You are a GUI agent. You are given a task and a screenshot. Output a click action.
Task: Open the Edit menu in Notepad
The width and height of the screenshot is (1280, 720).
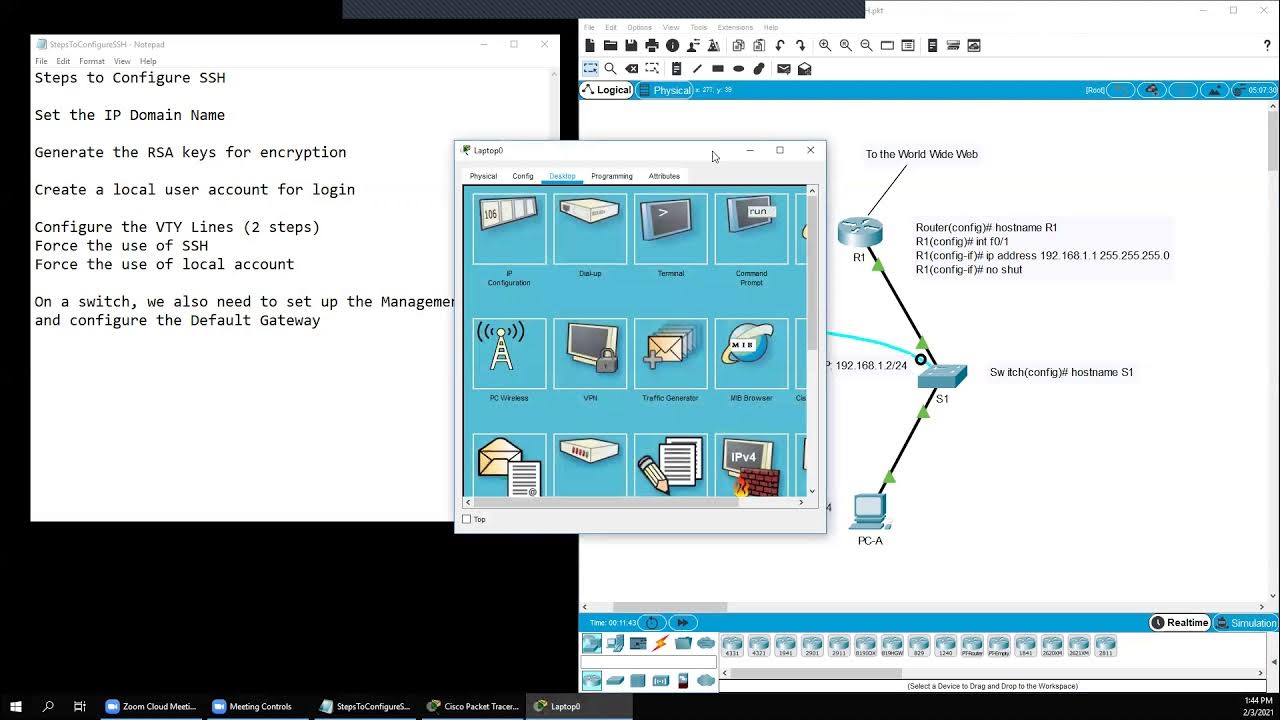tap(63, 61)
